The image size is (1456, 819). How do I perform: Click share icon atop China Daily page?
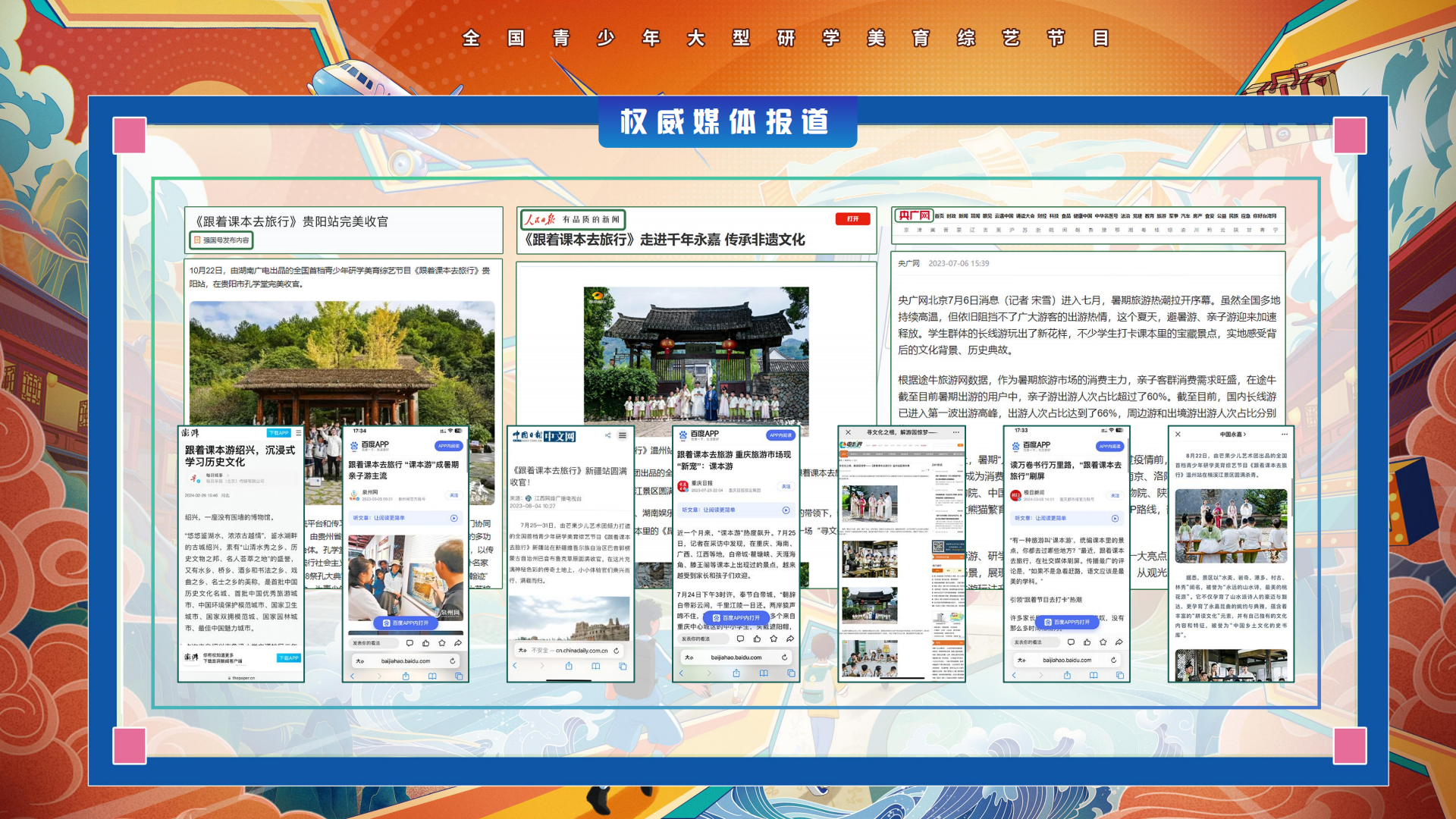(607, 435)
